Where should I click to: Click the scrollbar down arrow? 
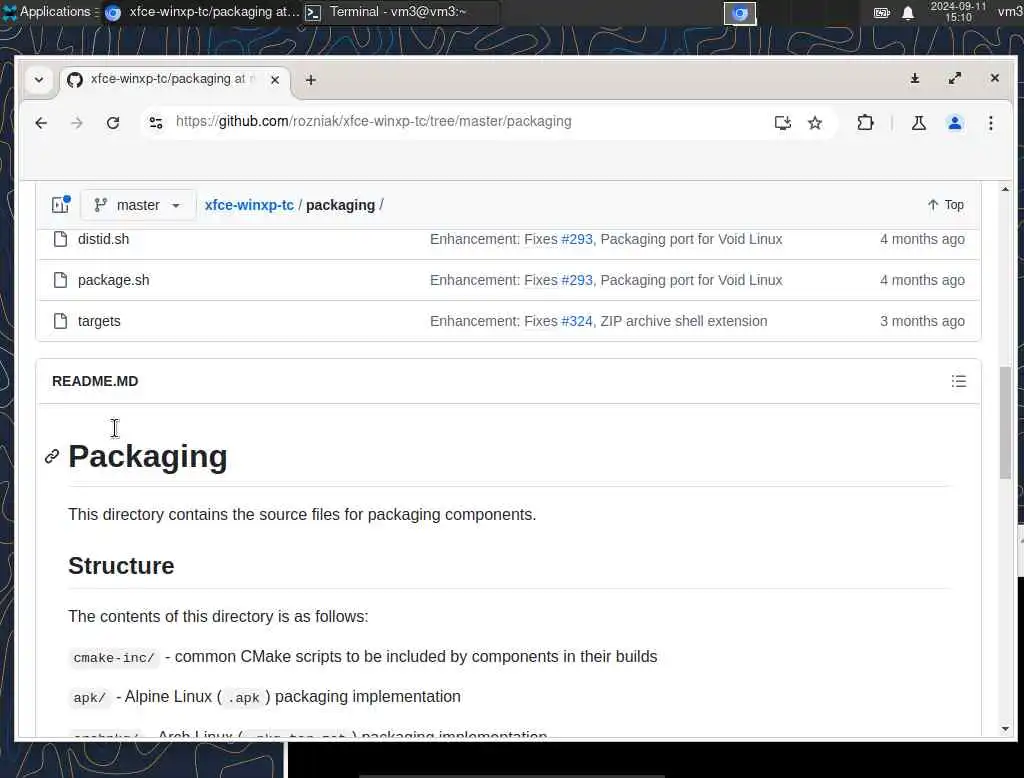pyautogui.click(x=1005, y=729)
